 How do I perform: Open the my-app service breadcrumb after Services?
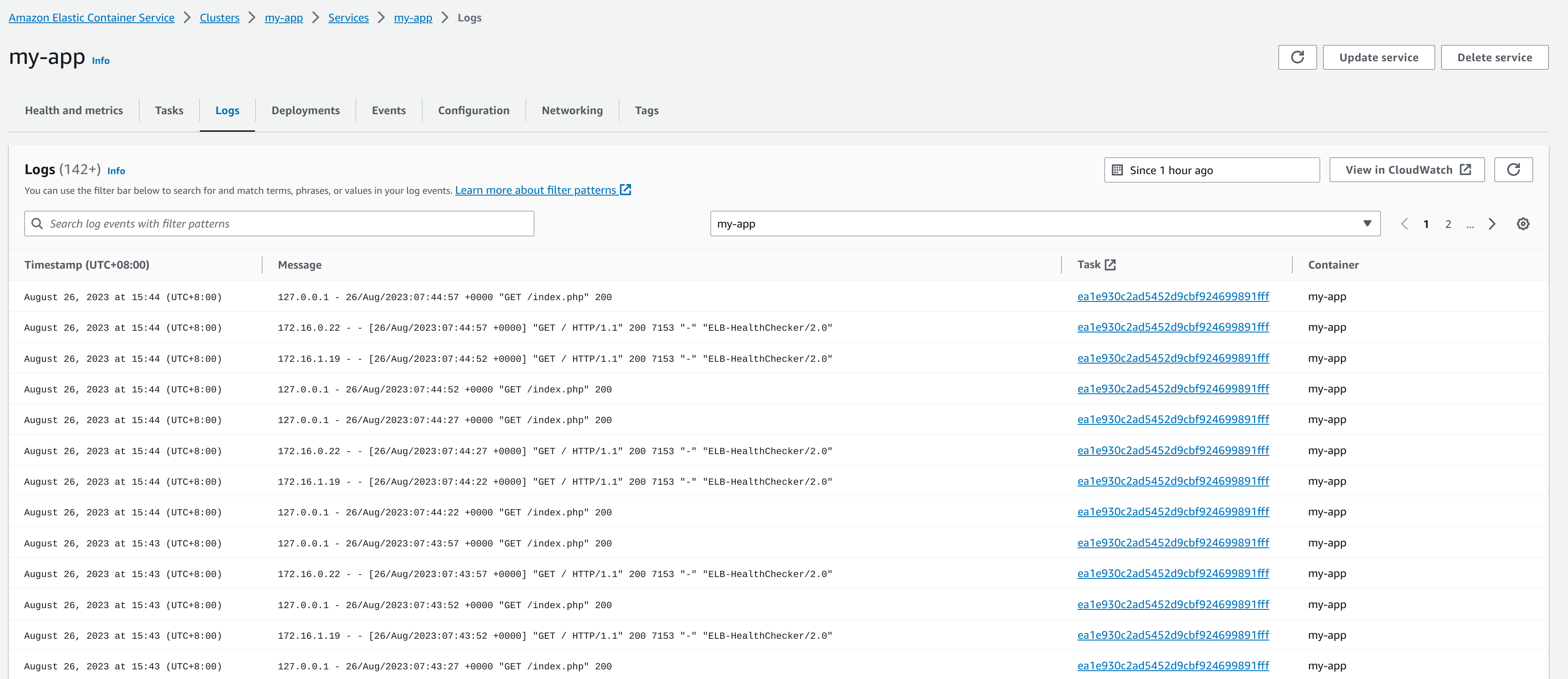coord(413,17)
